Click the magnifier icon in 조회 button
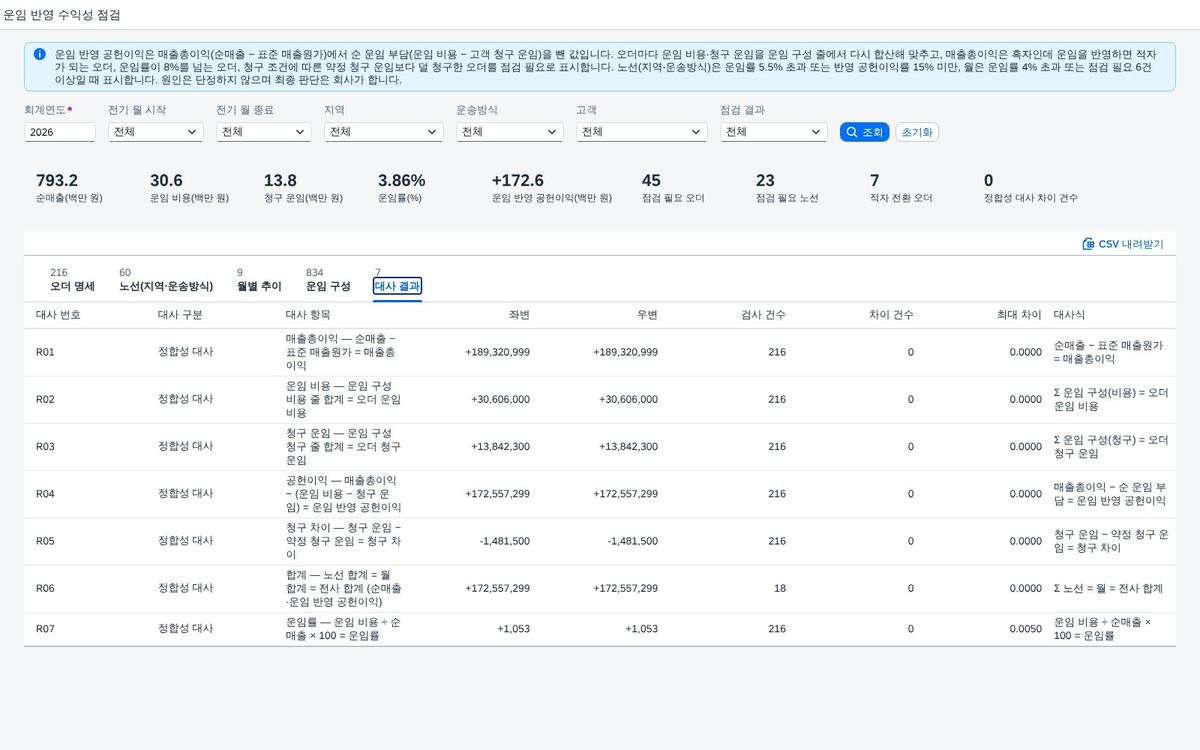 coord(852,132)
